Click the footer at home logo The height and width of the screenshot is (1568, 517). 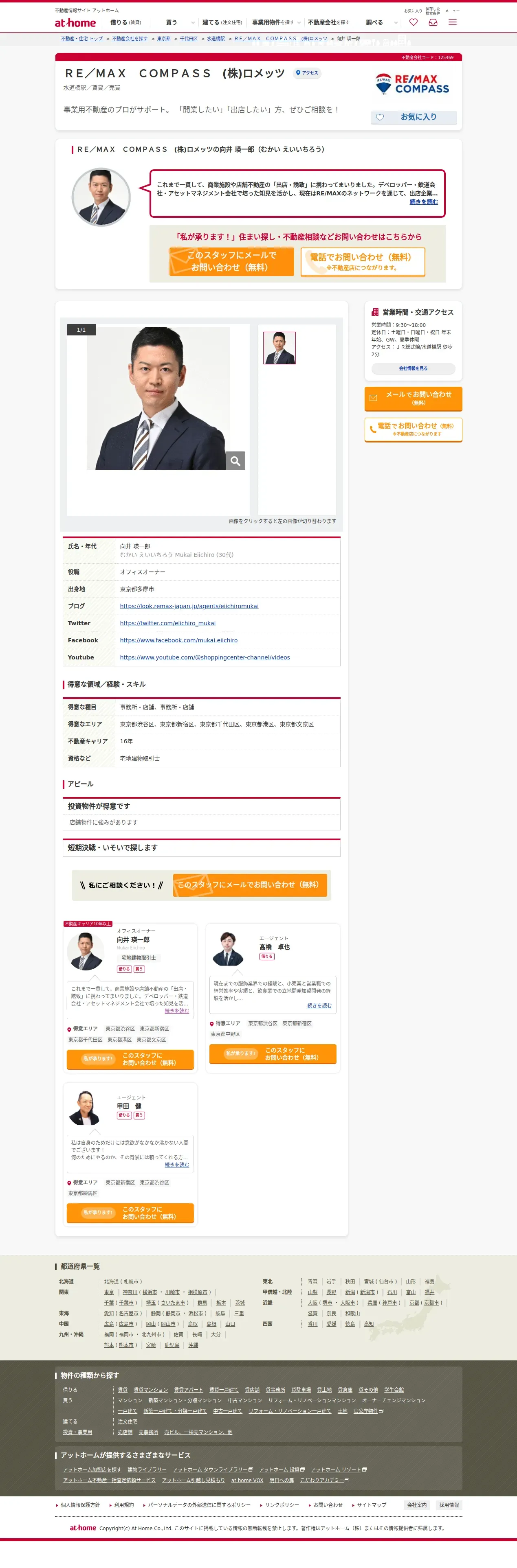point(83,1528)
